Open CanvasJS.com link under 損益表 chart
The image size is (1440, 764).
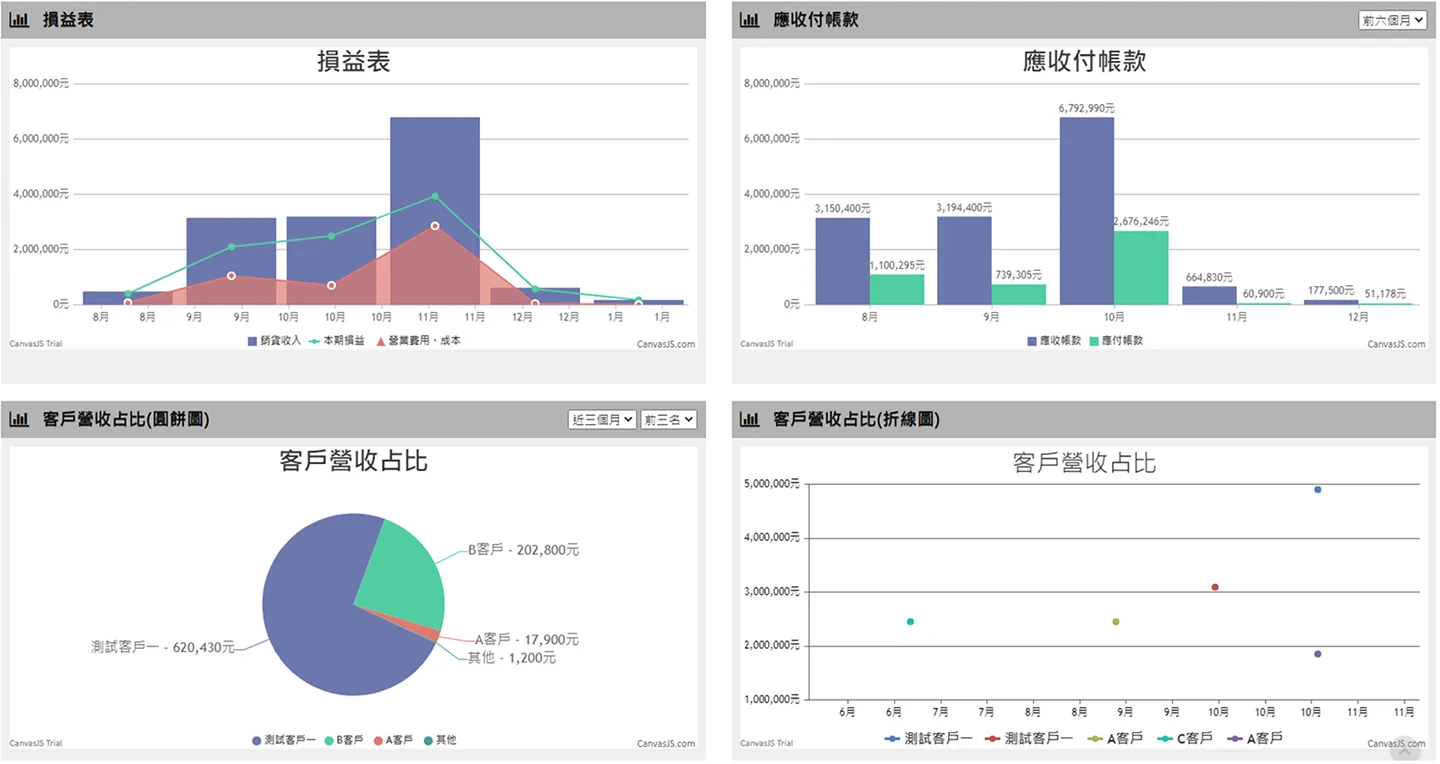pos(665,344)
